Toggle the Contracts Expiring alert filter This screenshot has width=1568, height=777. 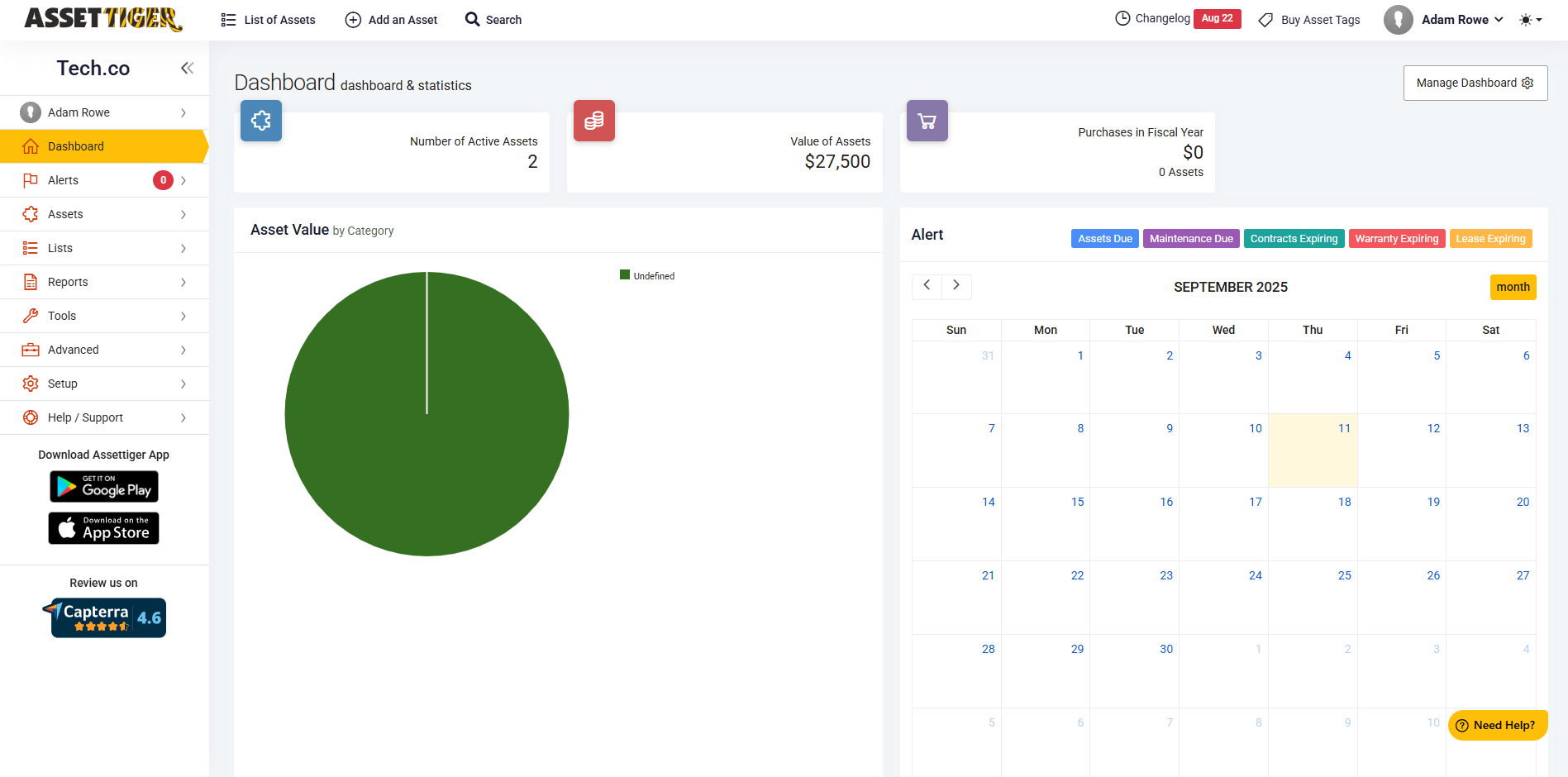point(1294,239)
